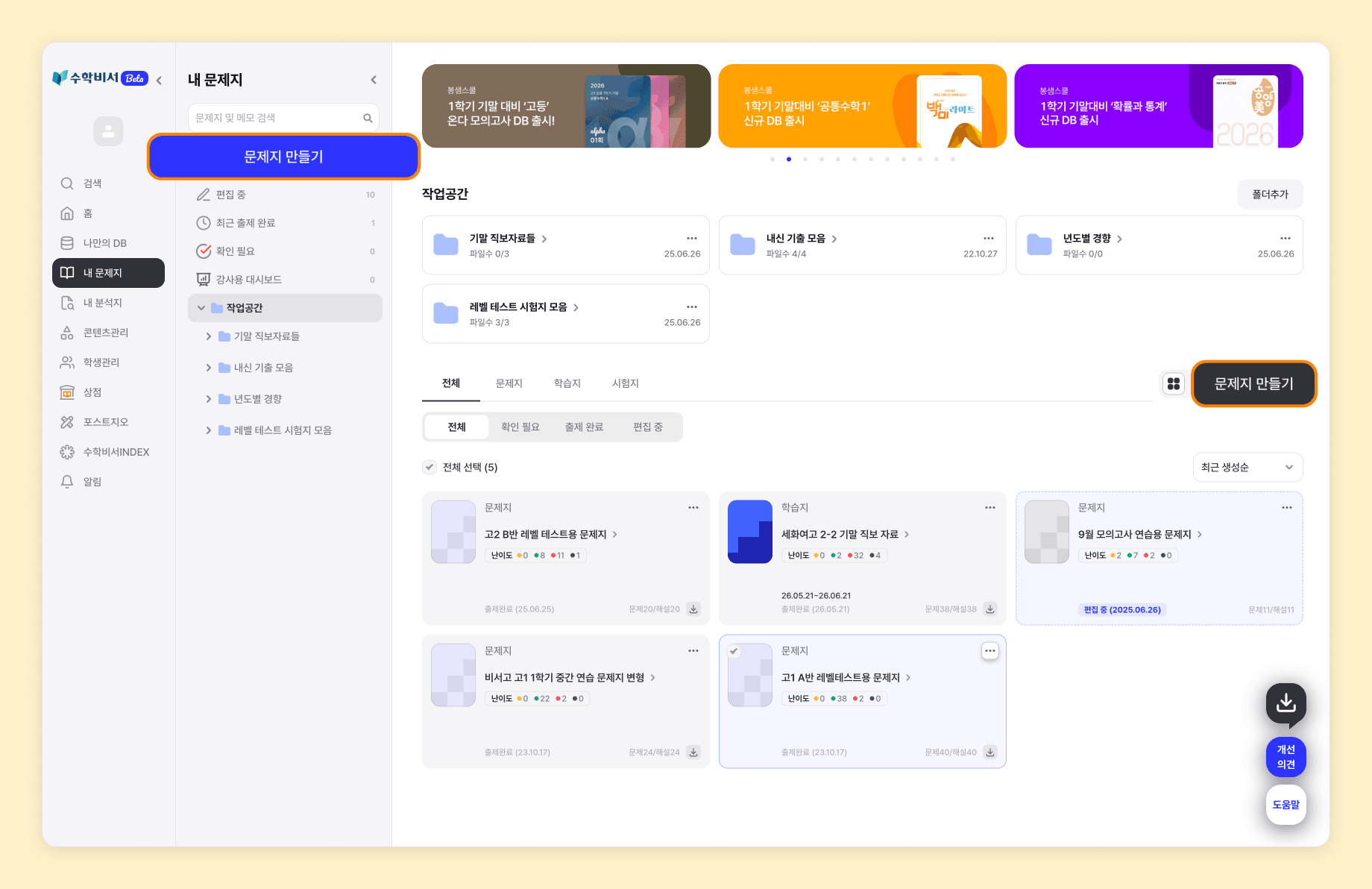The width and height of the screenshot is (1372, 889).
Task: Toggle the 전체 선택 (5) checkbox
Action: (x=429, y=467)
